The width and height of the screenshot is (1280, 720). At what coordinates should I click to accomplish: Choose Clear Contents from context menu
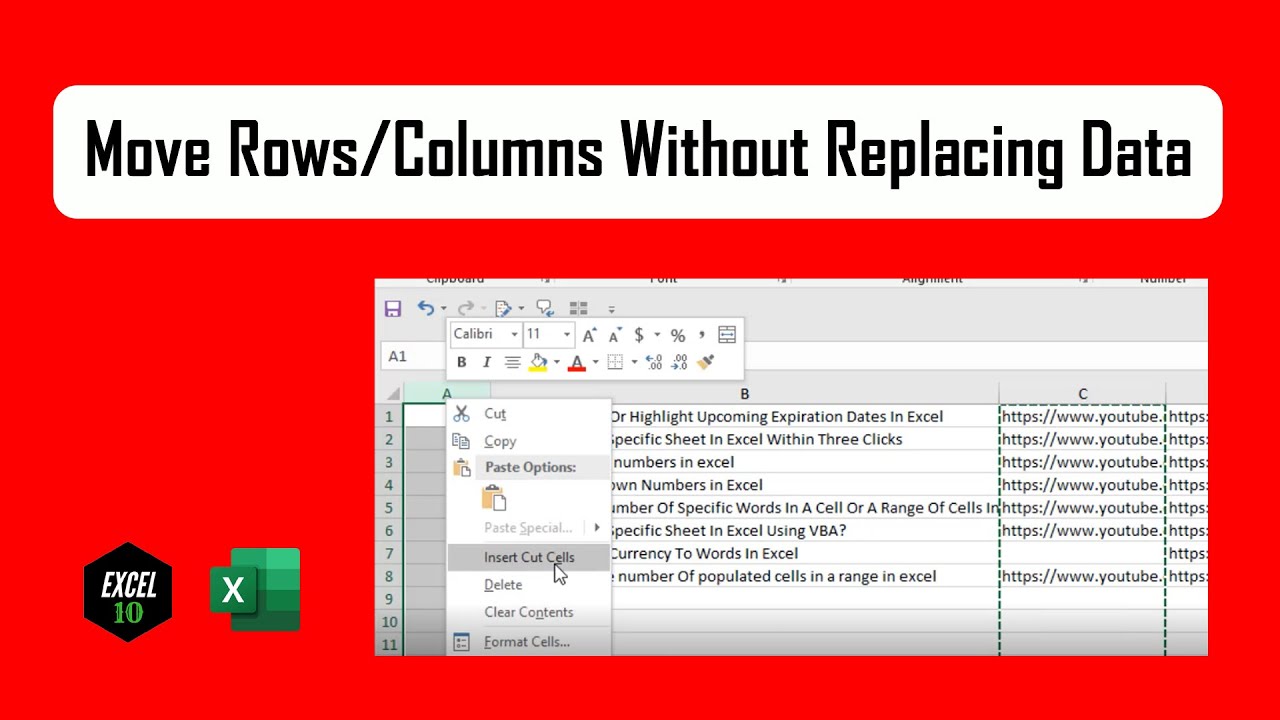coord(528,612)
